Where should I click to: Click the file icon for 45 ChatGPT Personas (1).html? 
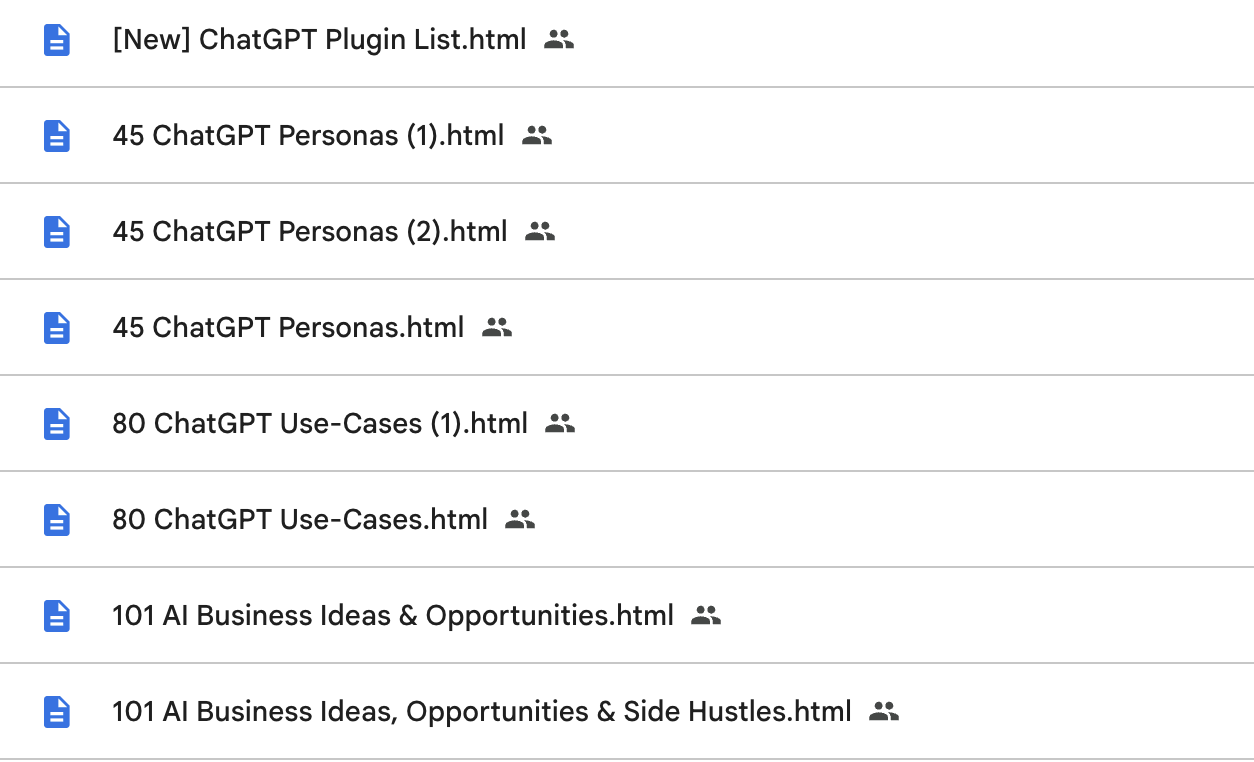pyautogui.click(x=57, y=136)
